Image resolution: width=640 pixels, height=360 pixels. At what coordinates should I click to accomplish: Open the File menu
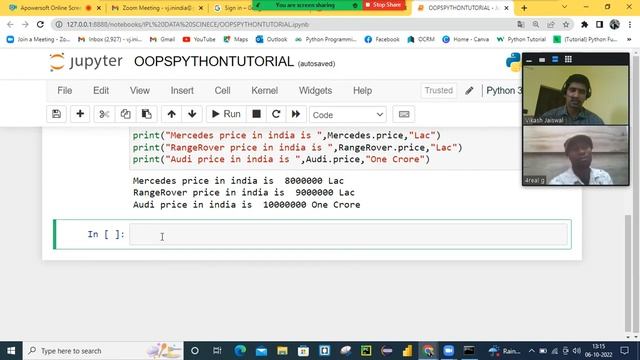coord(64,91)
